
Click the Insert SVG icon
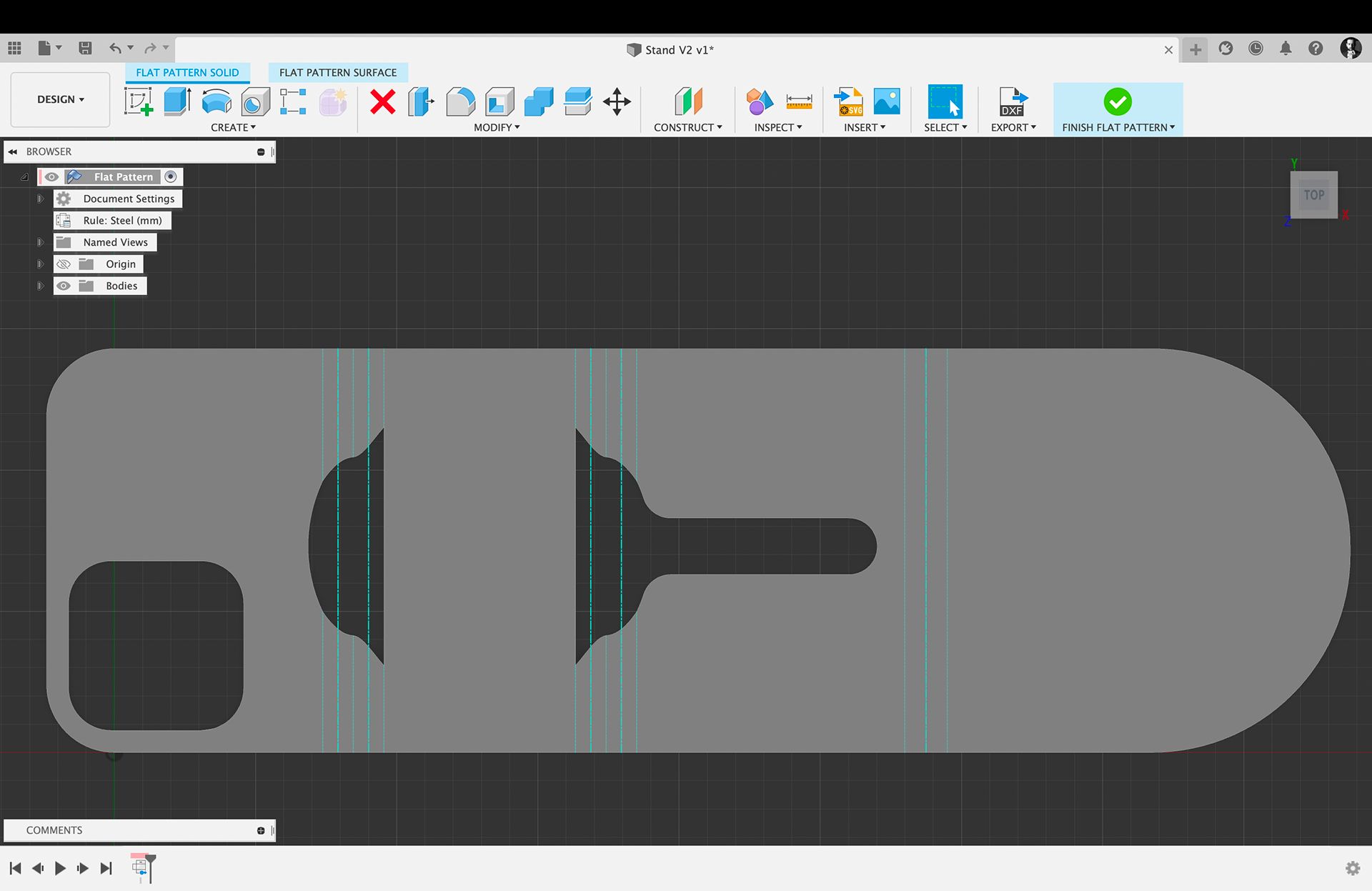[x=848, y=101]
